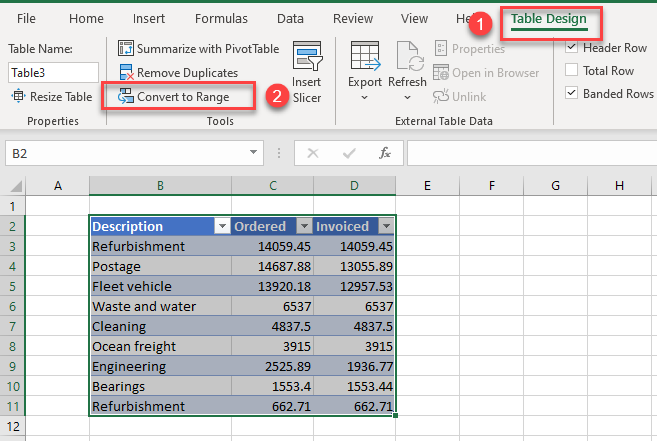This screenshot has width=657, height=441.
Task: Click the Table Name input field
Action: pyautogui.click(x=53, y=72)
